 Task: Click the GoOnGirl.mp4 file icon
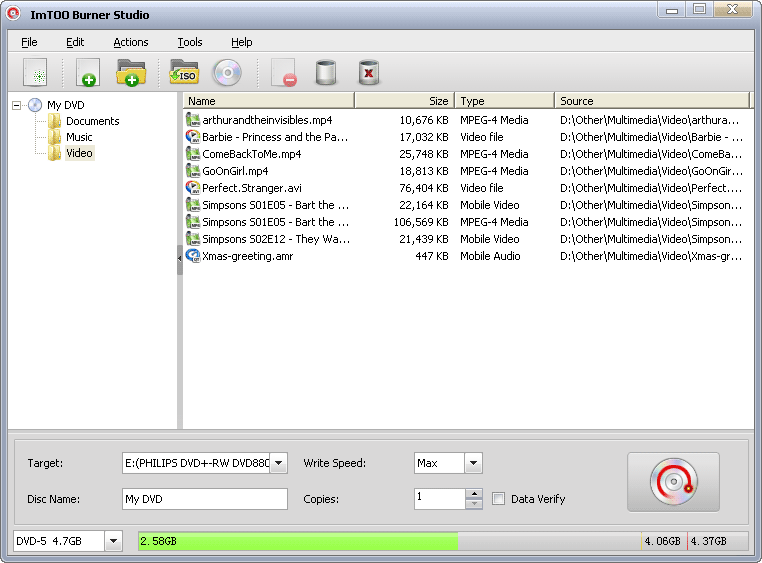pos(193,171)
